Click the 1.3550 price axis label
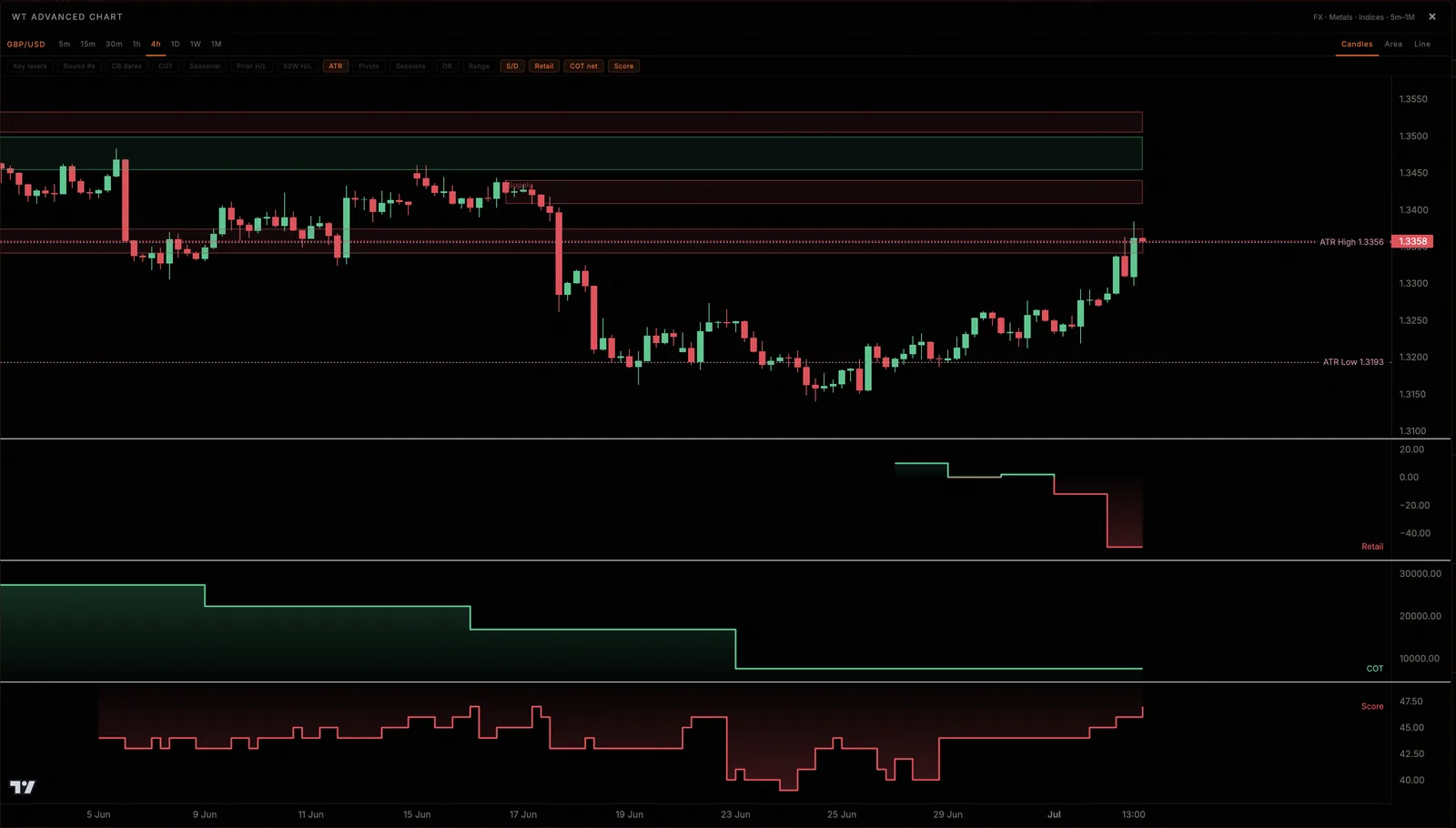The height and width of the screenshot is (828, 1456). click(x=1413, y=99)
